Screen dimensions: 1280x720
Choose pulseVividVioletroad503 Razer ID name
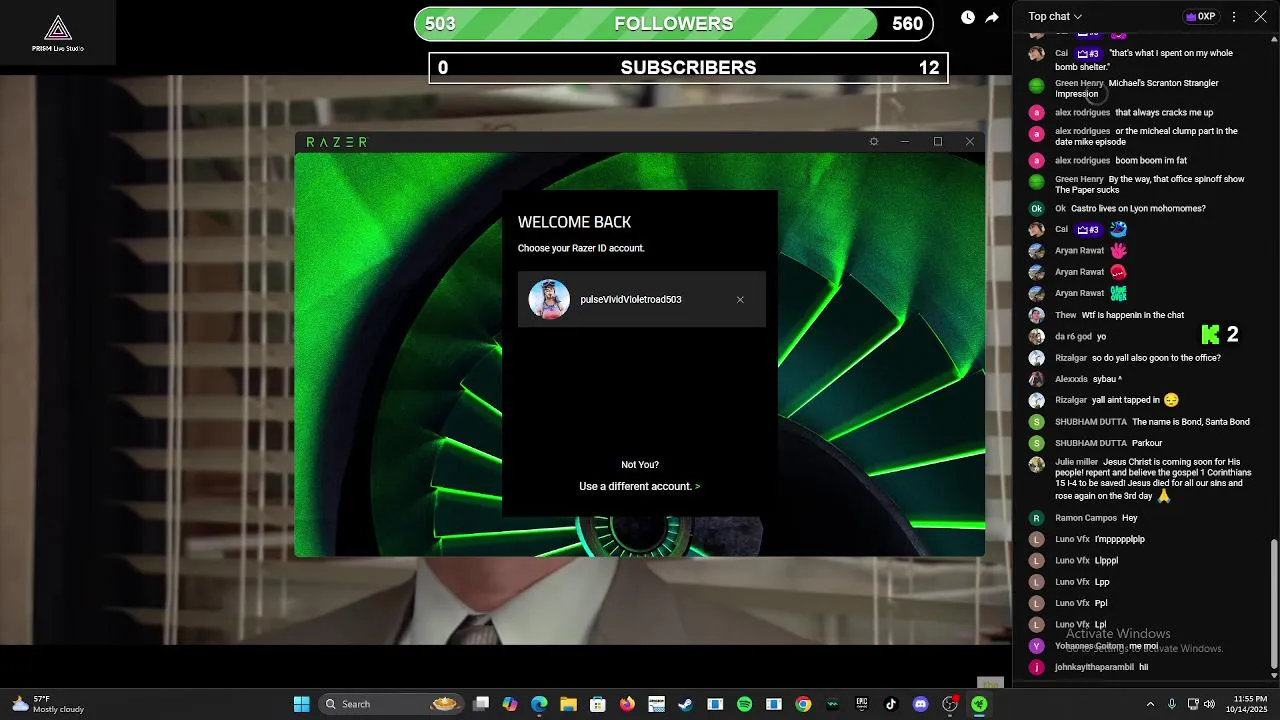pos(631,300)
